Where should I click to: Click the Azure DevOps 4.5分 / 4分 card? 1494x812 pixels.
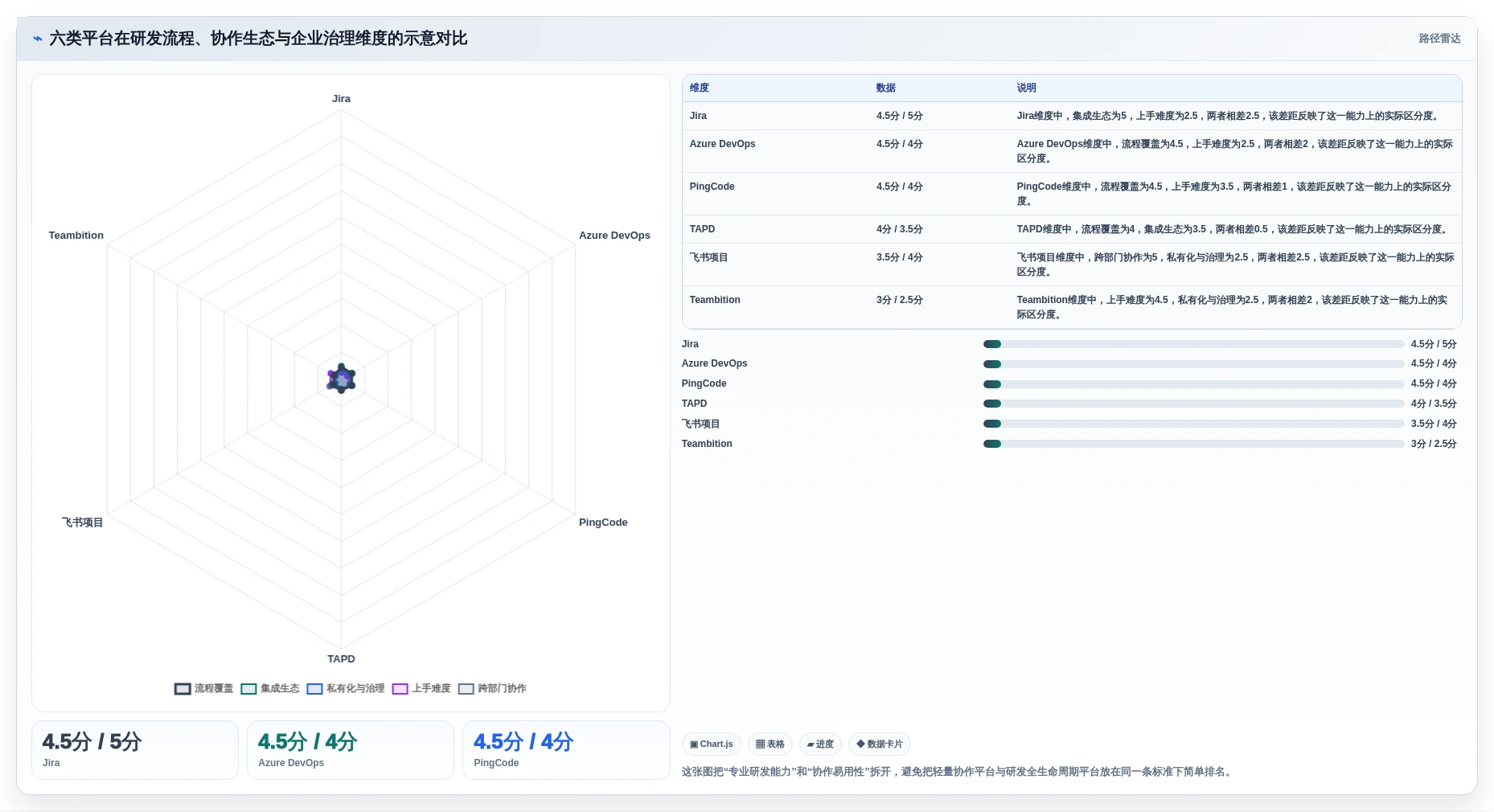click(x=351, y=750)
